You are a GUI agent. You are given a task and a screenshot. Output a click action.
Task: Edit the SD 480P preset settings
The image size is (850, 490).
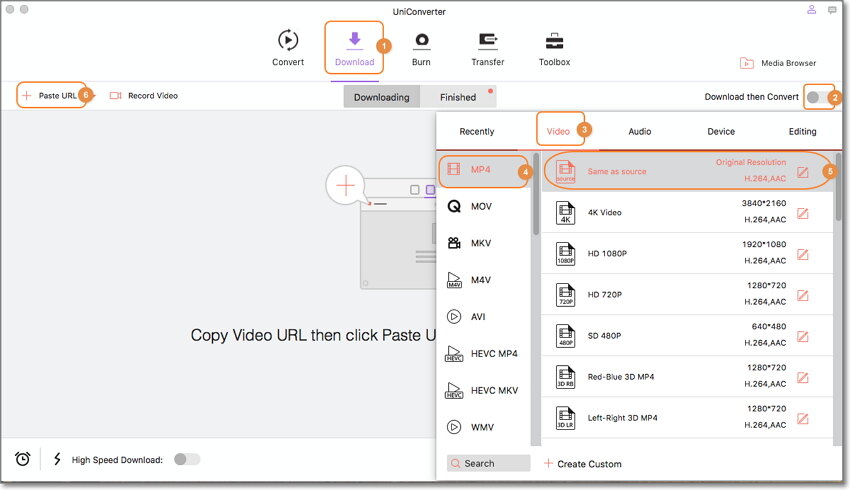803,337
